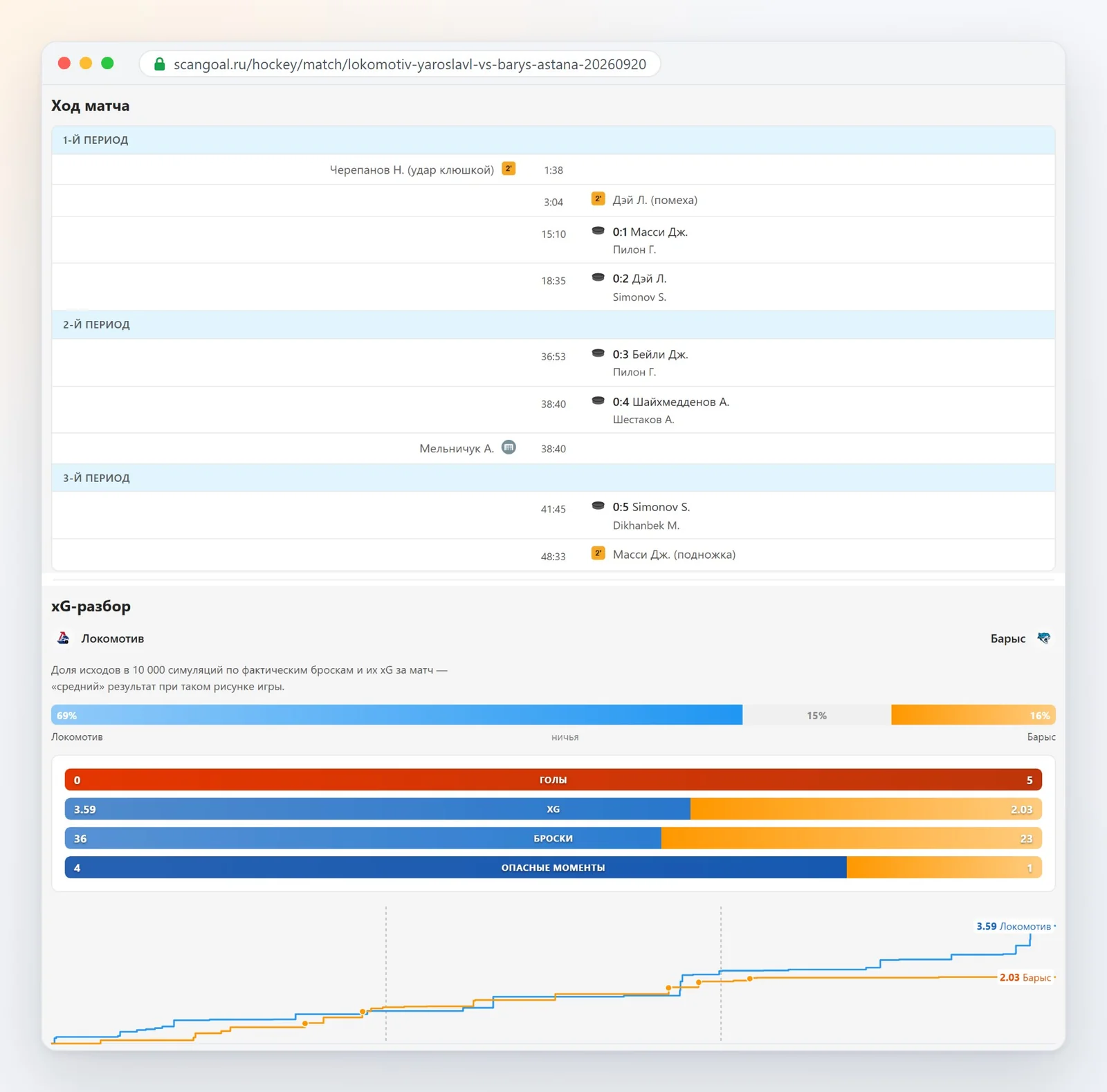Click the penalty icon beside Дэй Л. (помеха)
Screen dimensions: 1107x1092
pos(598,199)
